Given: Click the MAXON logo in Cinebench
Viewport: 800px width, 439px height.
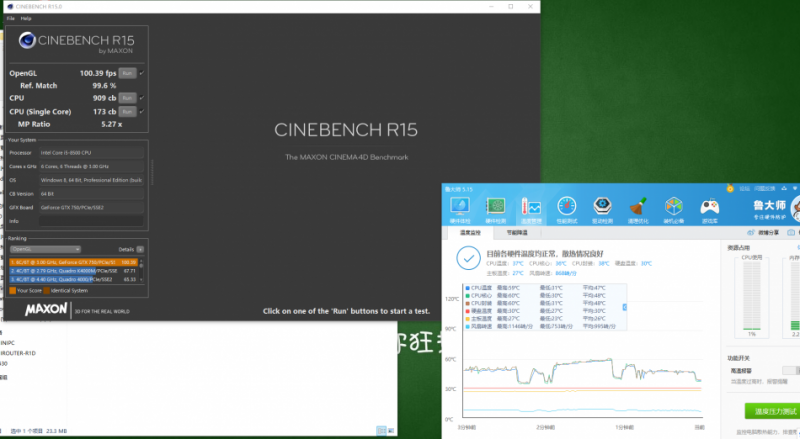Looking at the screenshot, I should pyautogui.click(x=46, y=309).
